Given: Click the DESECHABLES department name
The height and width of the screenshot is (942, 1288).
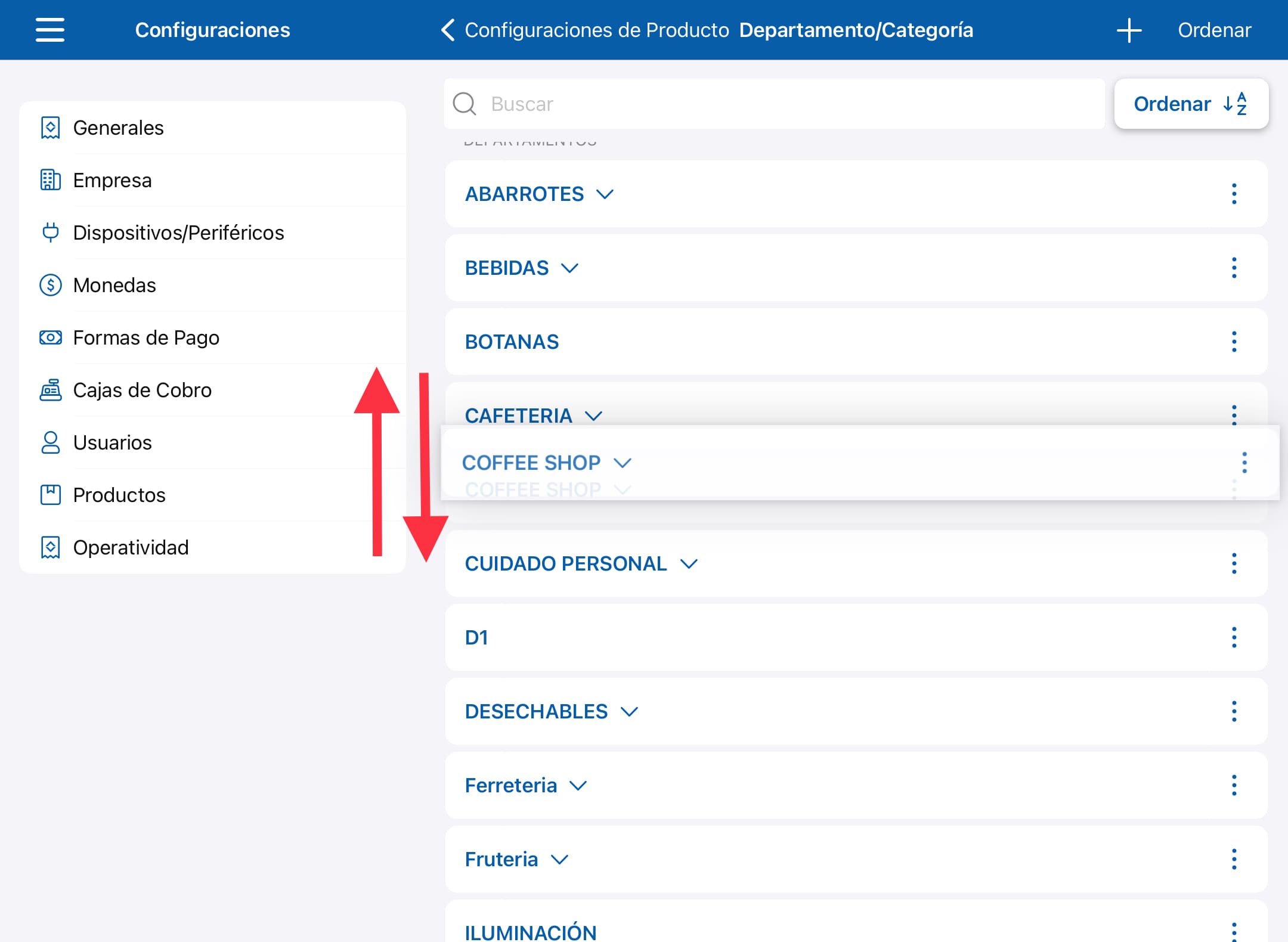Looking at the screenshot, I should (536, 712).
